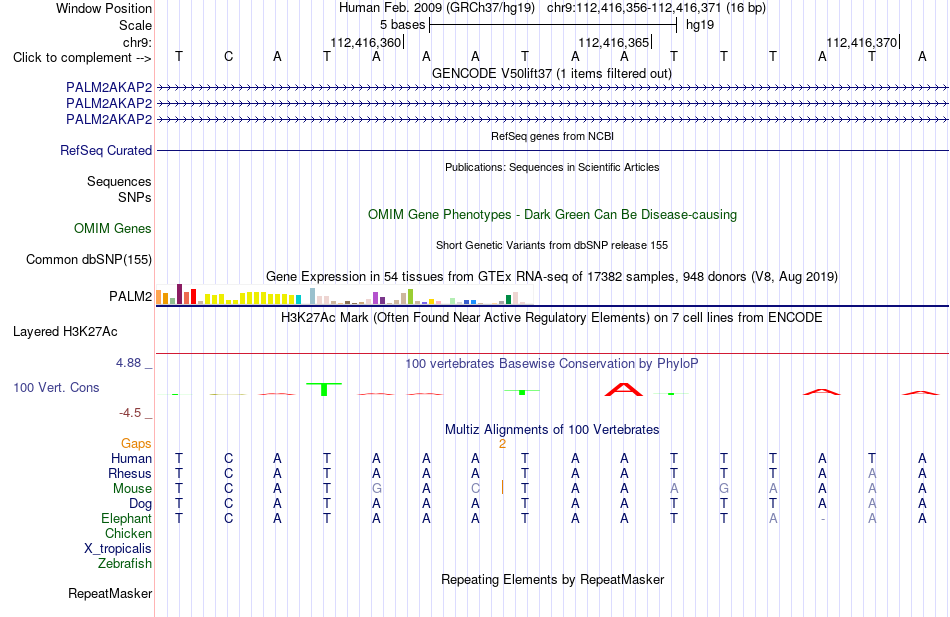Click the dark green bar in PALM2 expression chart

(x=509, y=299)
